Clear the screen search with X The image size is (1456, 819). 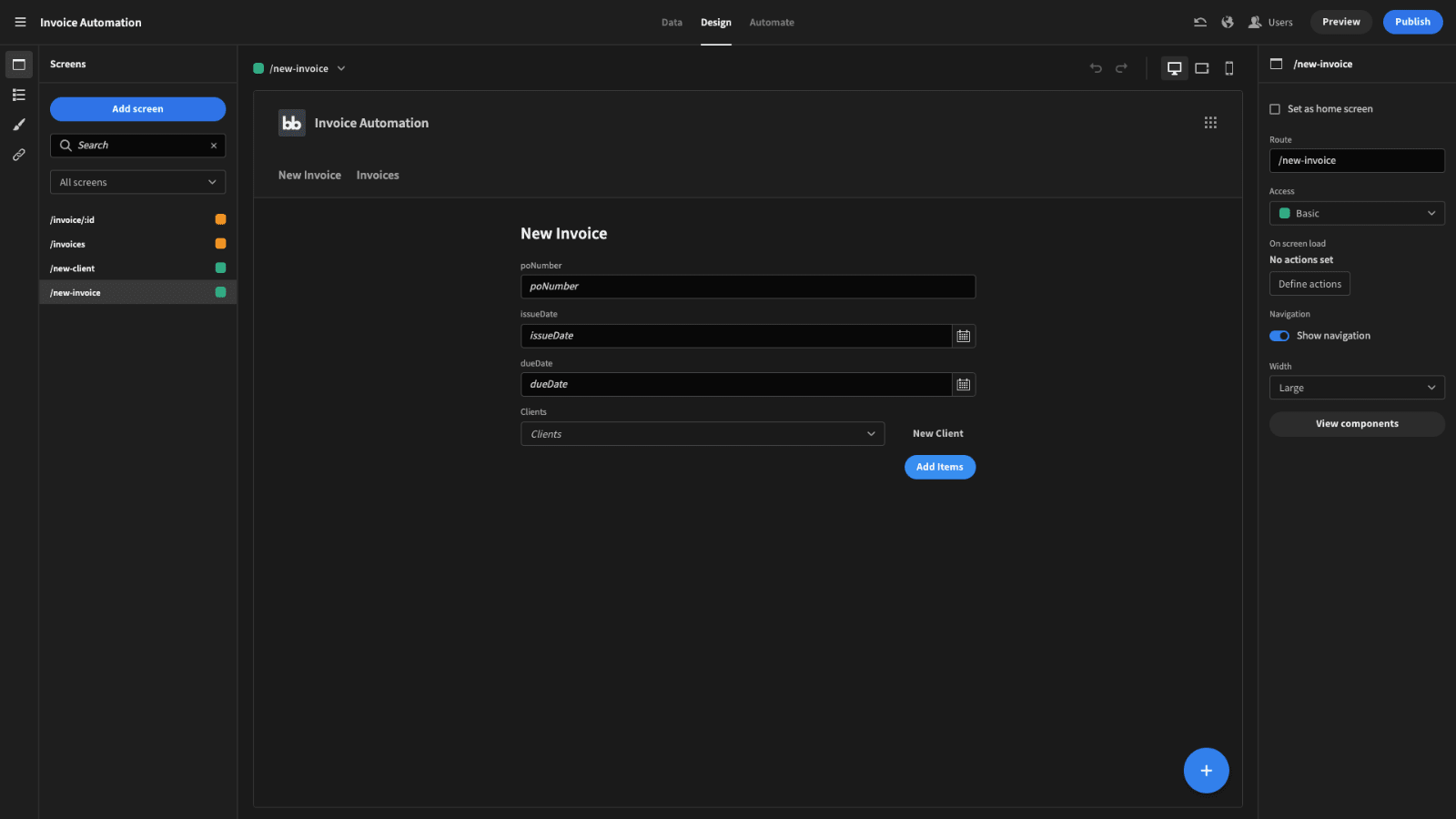click(x=214, y=146)
